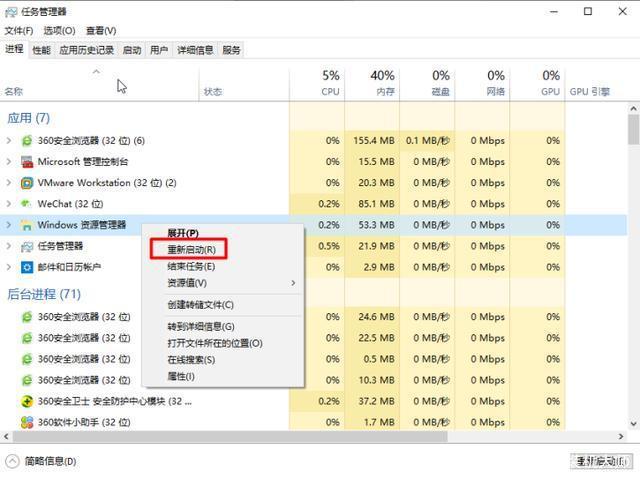Click the 邮件和日历帐户 gear icon

pyautogui.click(x=27, y=267)
